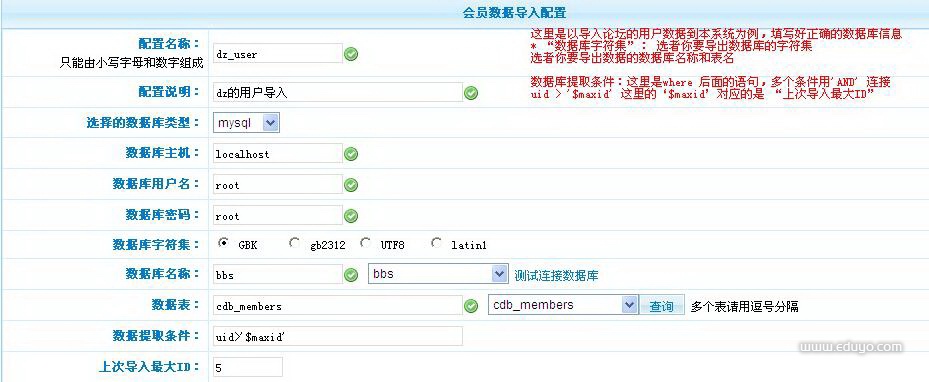Click the 查询 button

[661, 306]
